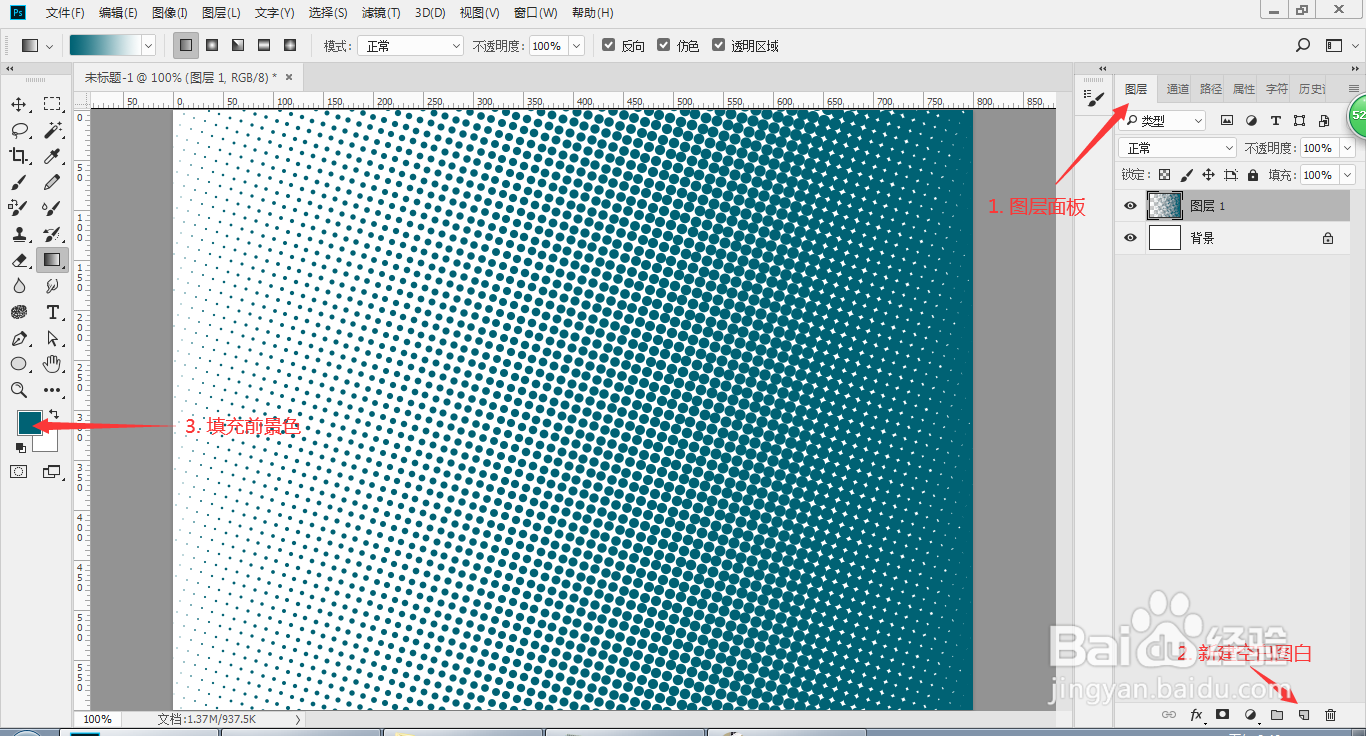1366x736 pixels.
Task: Open the 模式 正常 dropdown in options bar
Action: click(410, 46)
